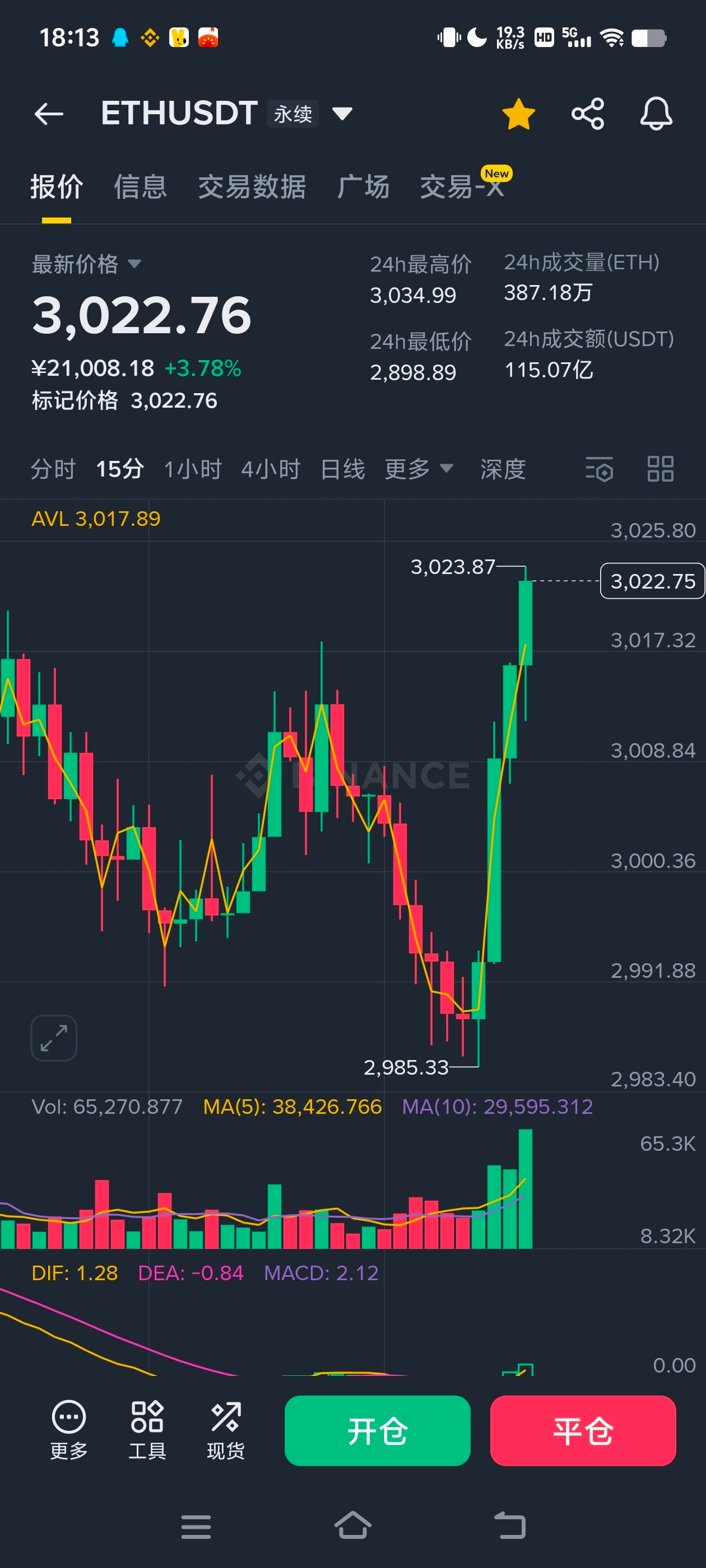Switch to the 报价 tab
The image size is (706, 1568).
(x=57, y=187)
